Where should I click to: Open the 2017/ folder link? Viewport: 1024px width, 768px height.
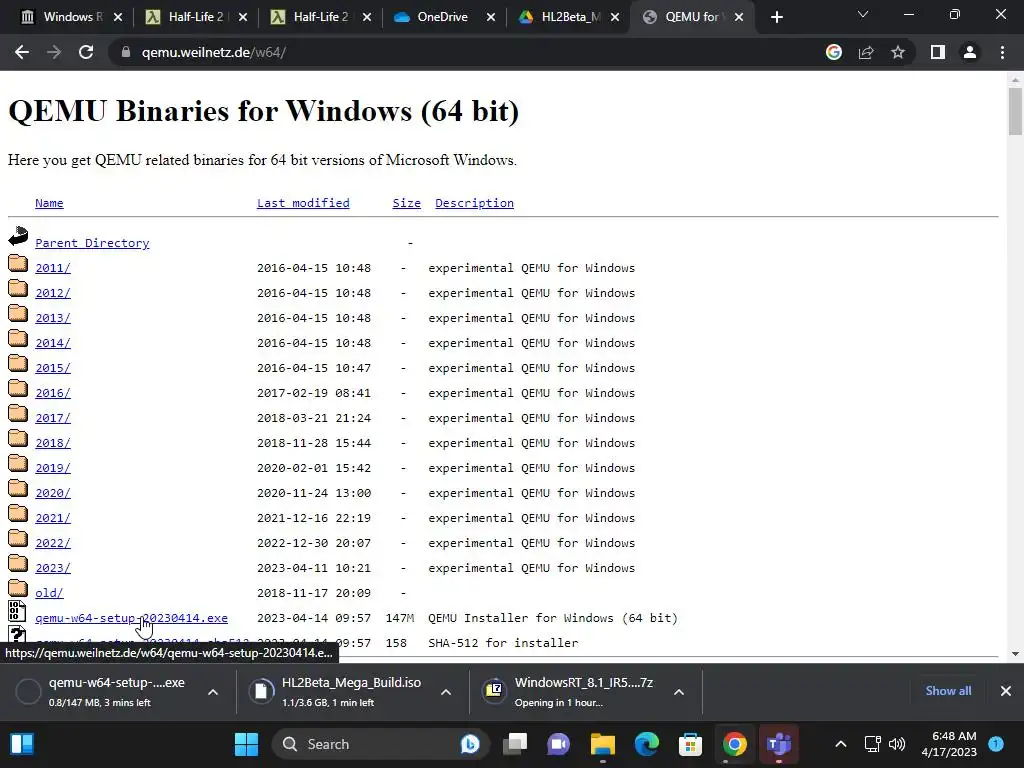(53, 418)
